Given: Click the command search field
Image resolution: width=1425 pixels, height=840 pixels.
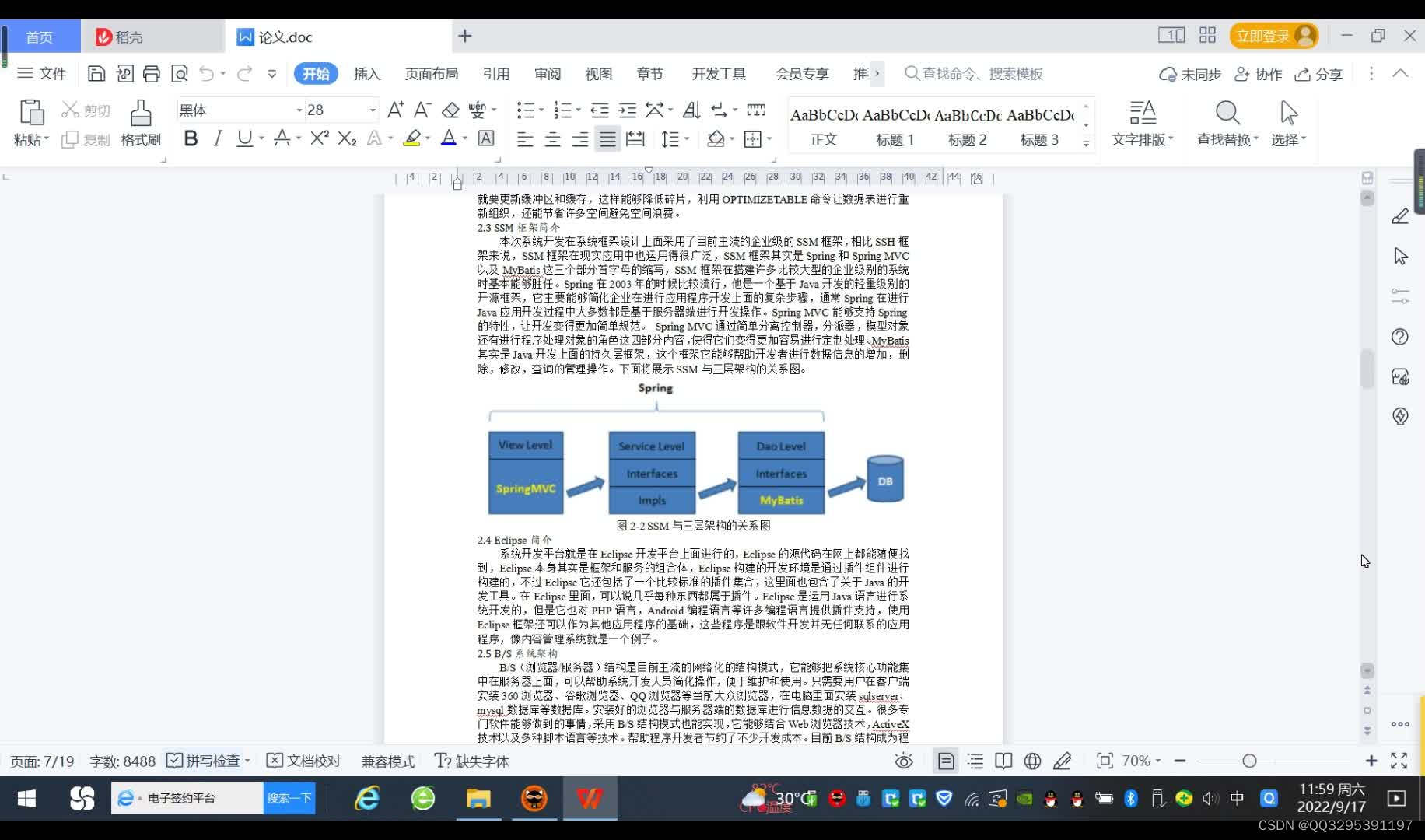Looking at the screenshot, I should [975, 74].
